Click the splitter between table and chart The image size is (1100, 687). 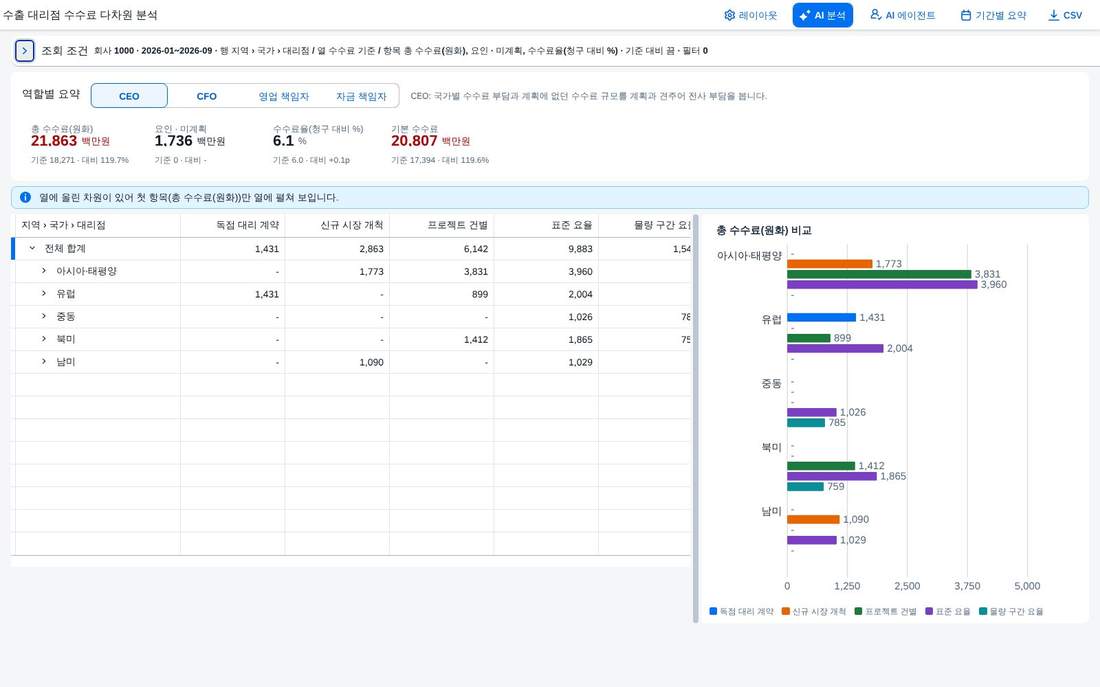[x=696, y=418]
